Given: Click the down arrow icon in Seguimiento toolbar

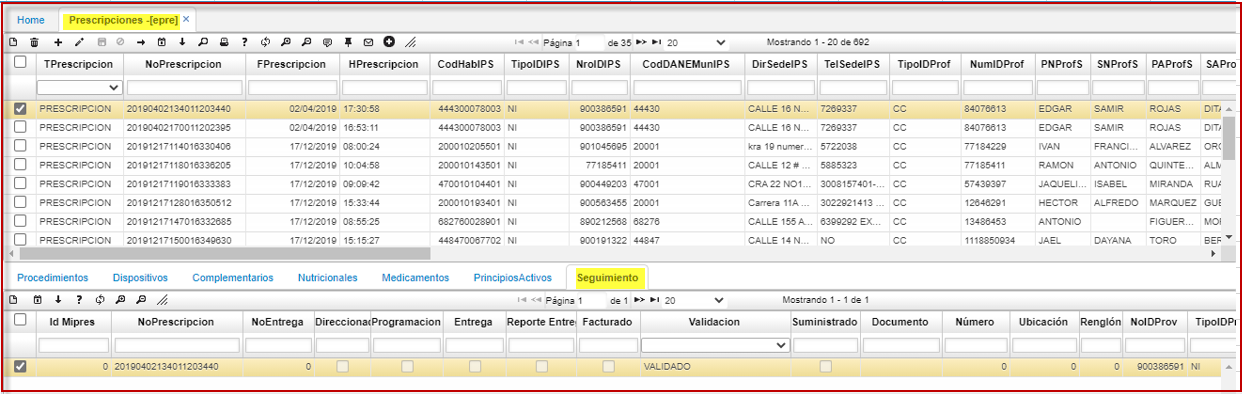Looking at the screenshot, I should click(58, 300).
